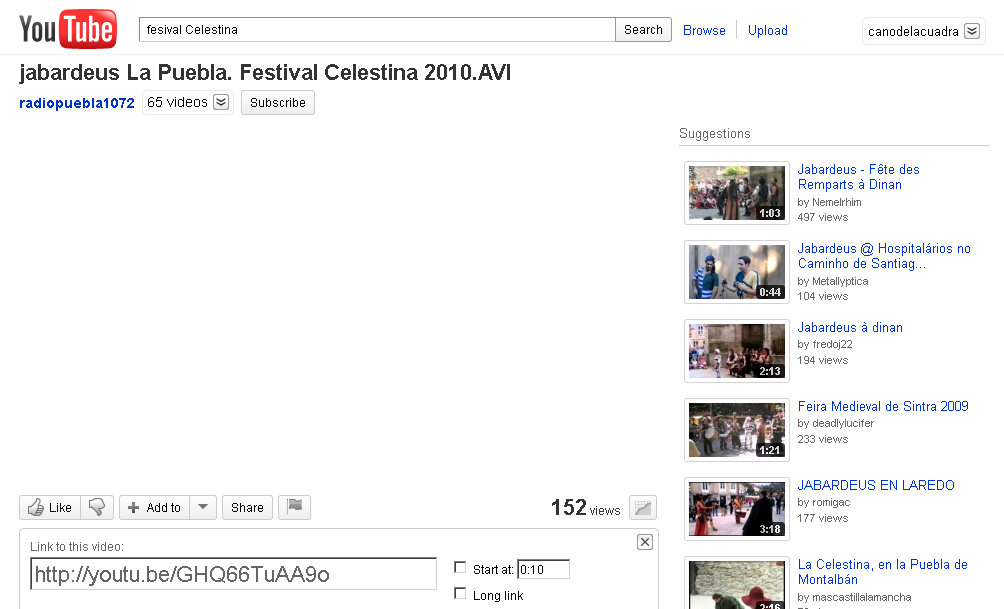
Task: Open the Browse link
Action: tap(704, 30)
